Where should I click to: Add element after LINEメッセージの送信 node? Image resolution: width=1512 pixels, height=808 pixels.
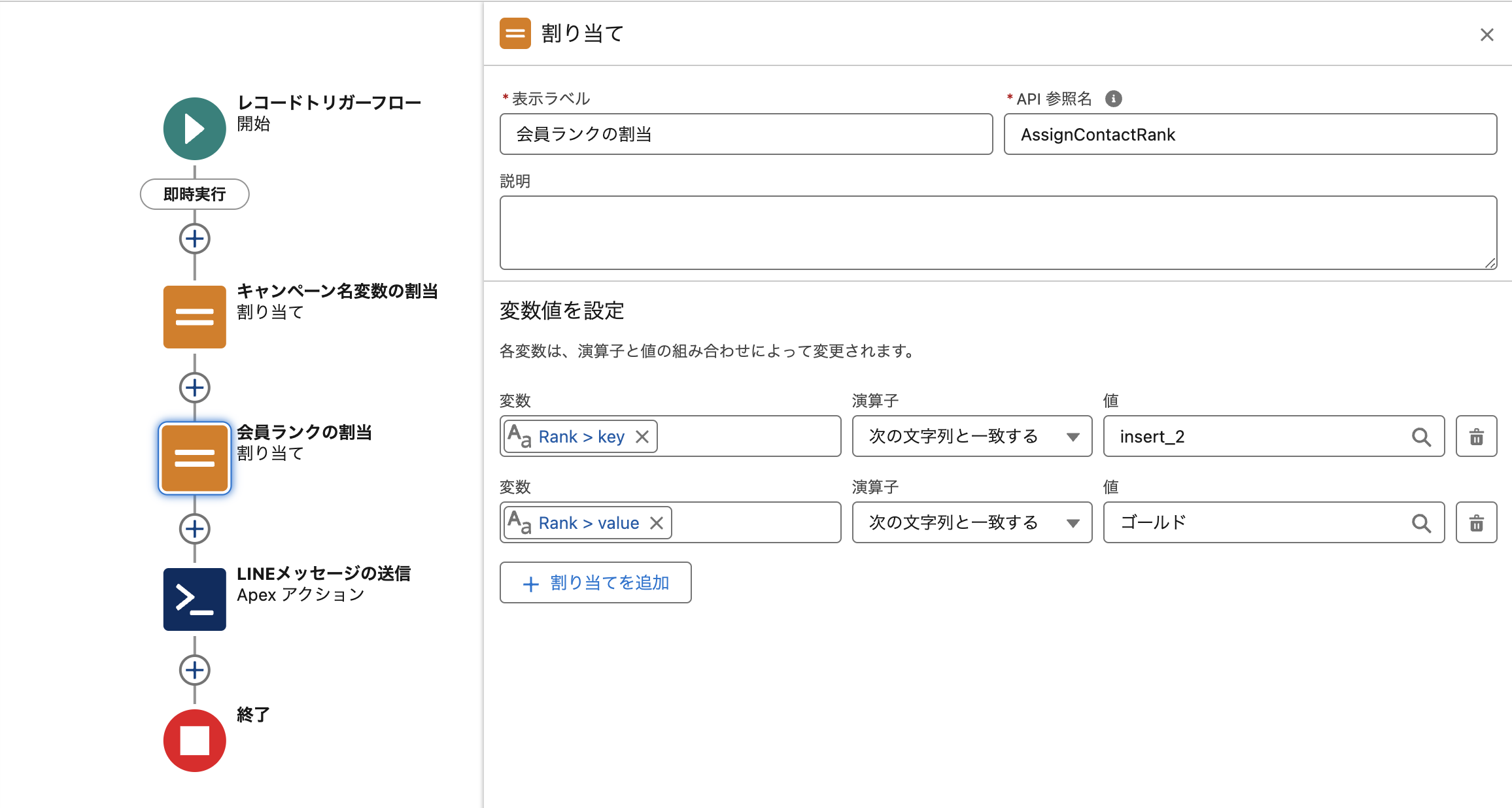pos(194,670)
